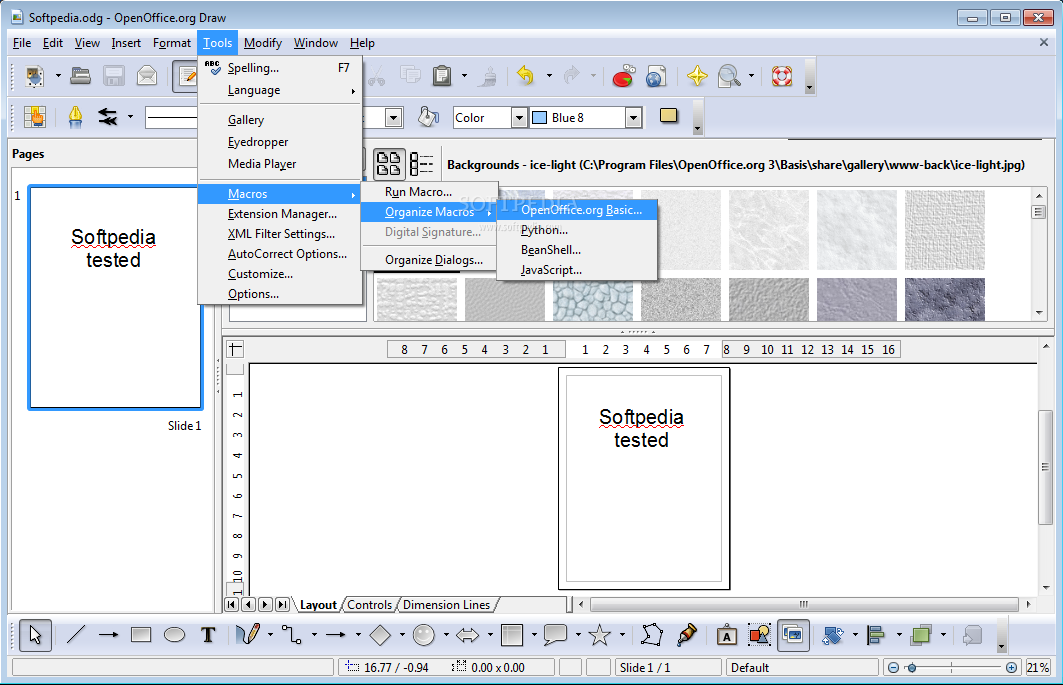The image size is (1063, 685).
Task: Select Python... from submenu
Action: (577, 230)
